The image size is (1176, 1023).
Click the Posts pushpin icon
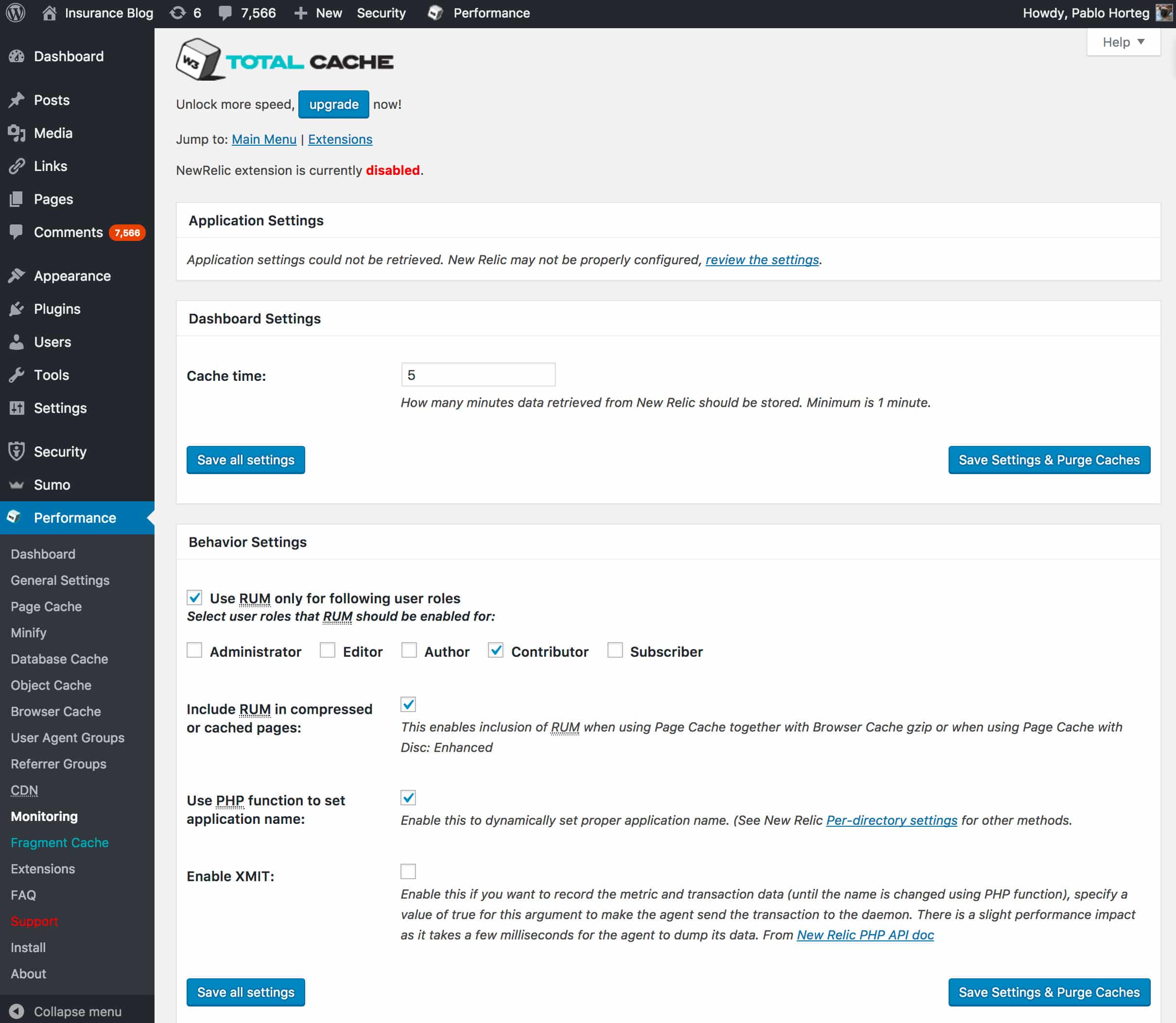(17, 100)
